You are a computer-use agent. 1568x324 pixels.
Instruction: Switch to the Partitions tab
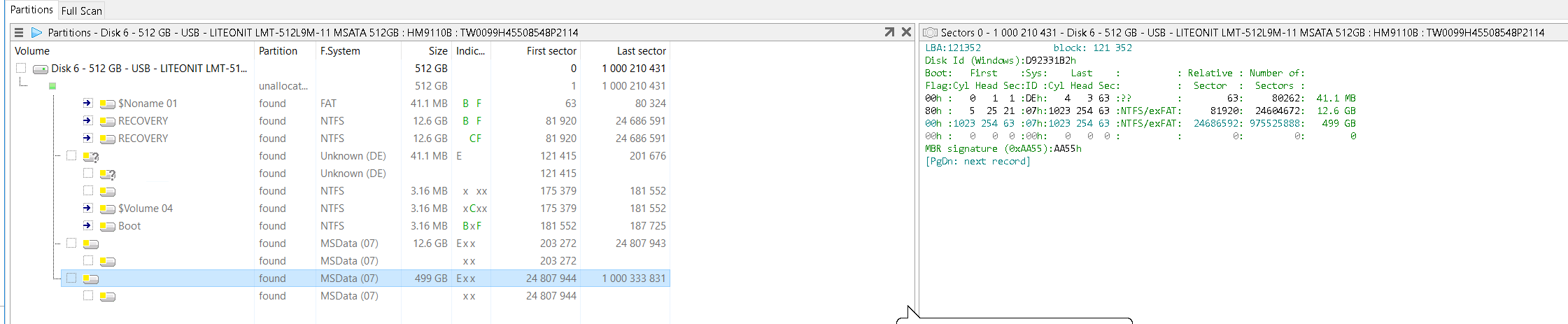[31, 10]
